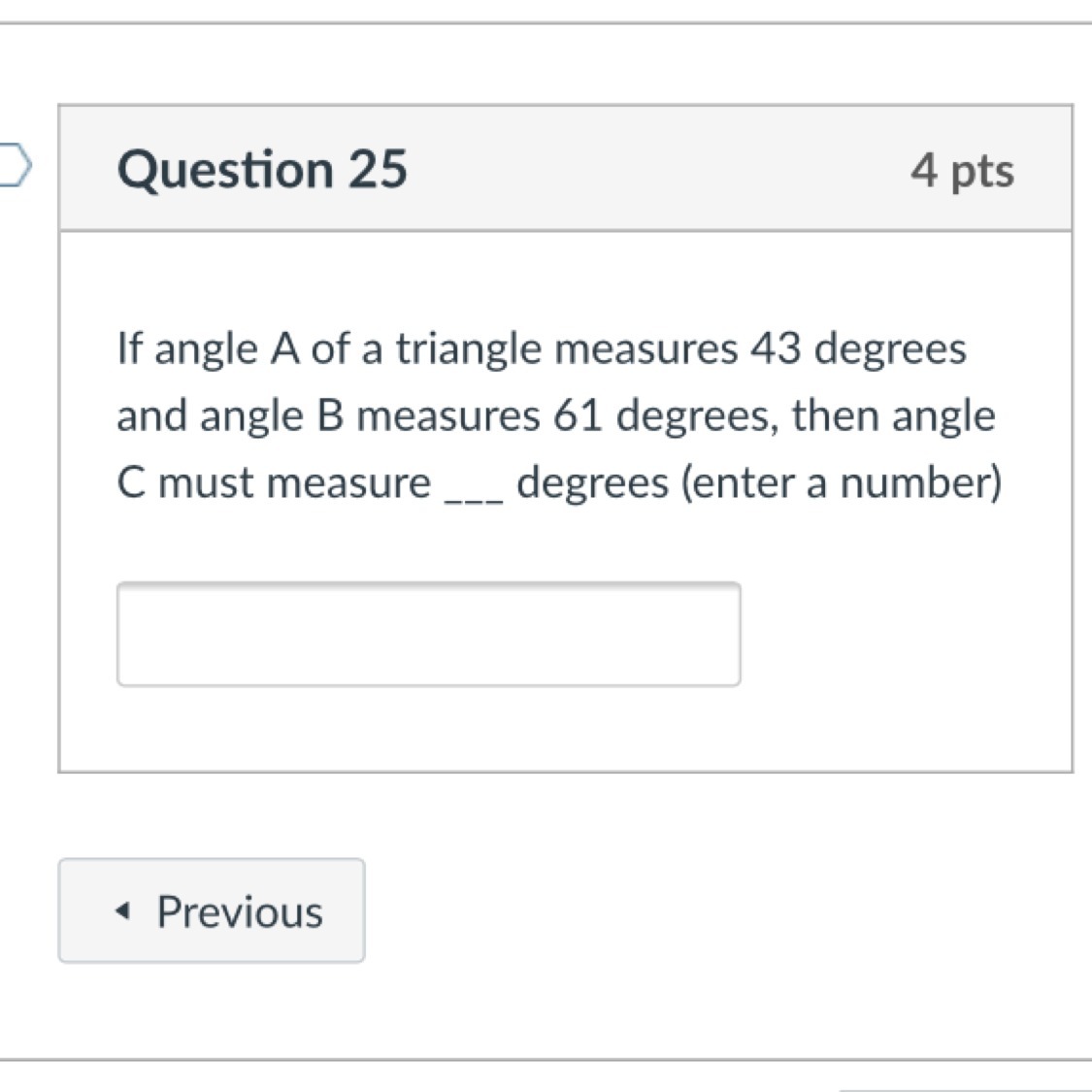This screenshot has width=1092, height=1092.
Task: Click the word "Previous" label text
Action: (x=240, y=911)
